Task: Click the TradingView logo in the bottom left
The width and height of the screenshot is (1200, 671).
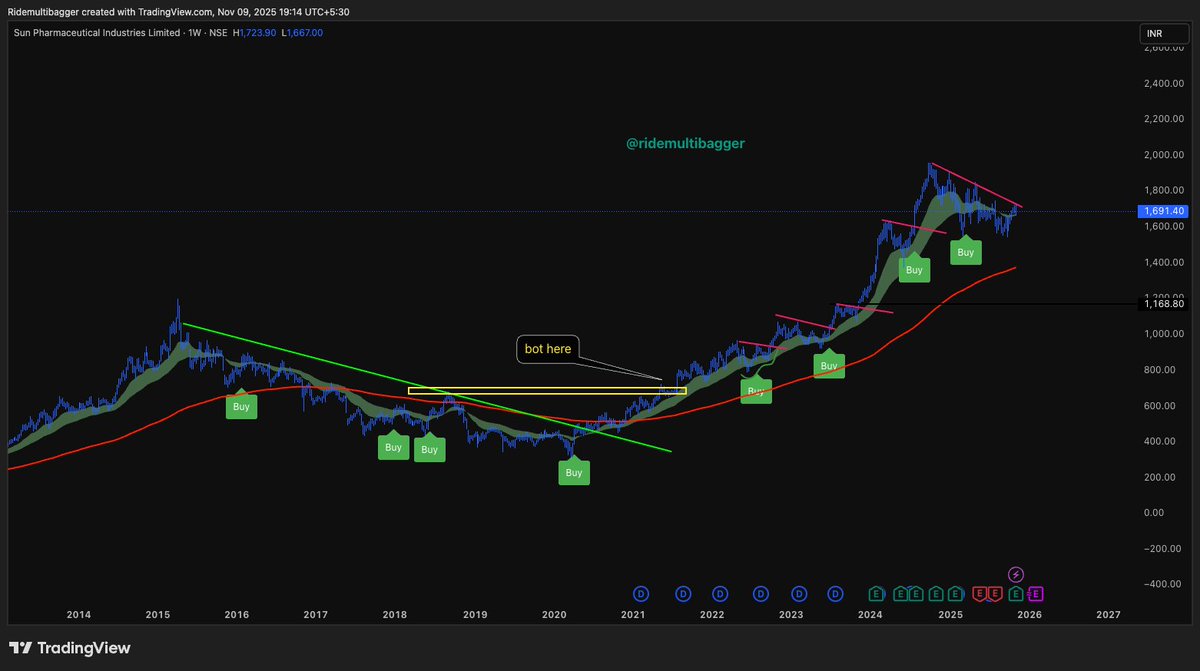Action: 68,648
